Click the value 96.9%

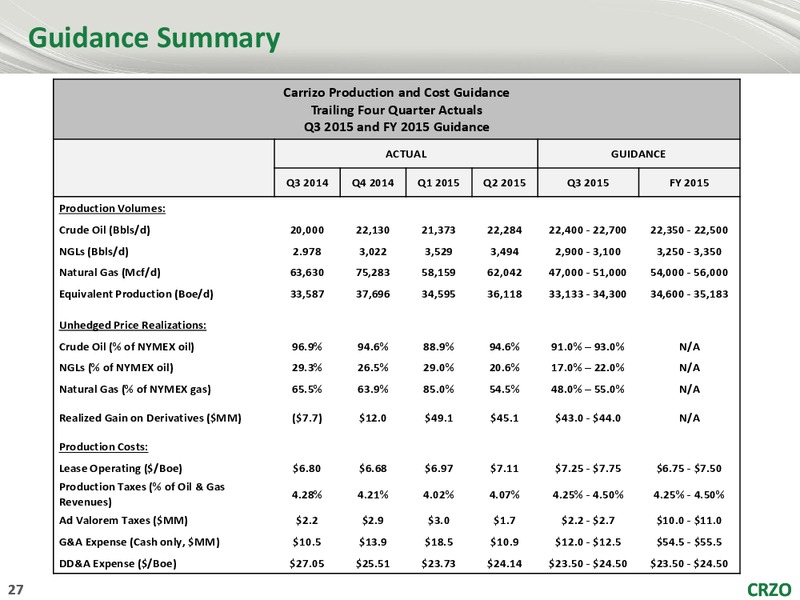click(x=307, y=347)
